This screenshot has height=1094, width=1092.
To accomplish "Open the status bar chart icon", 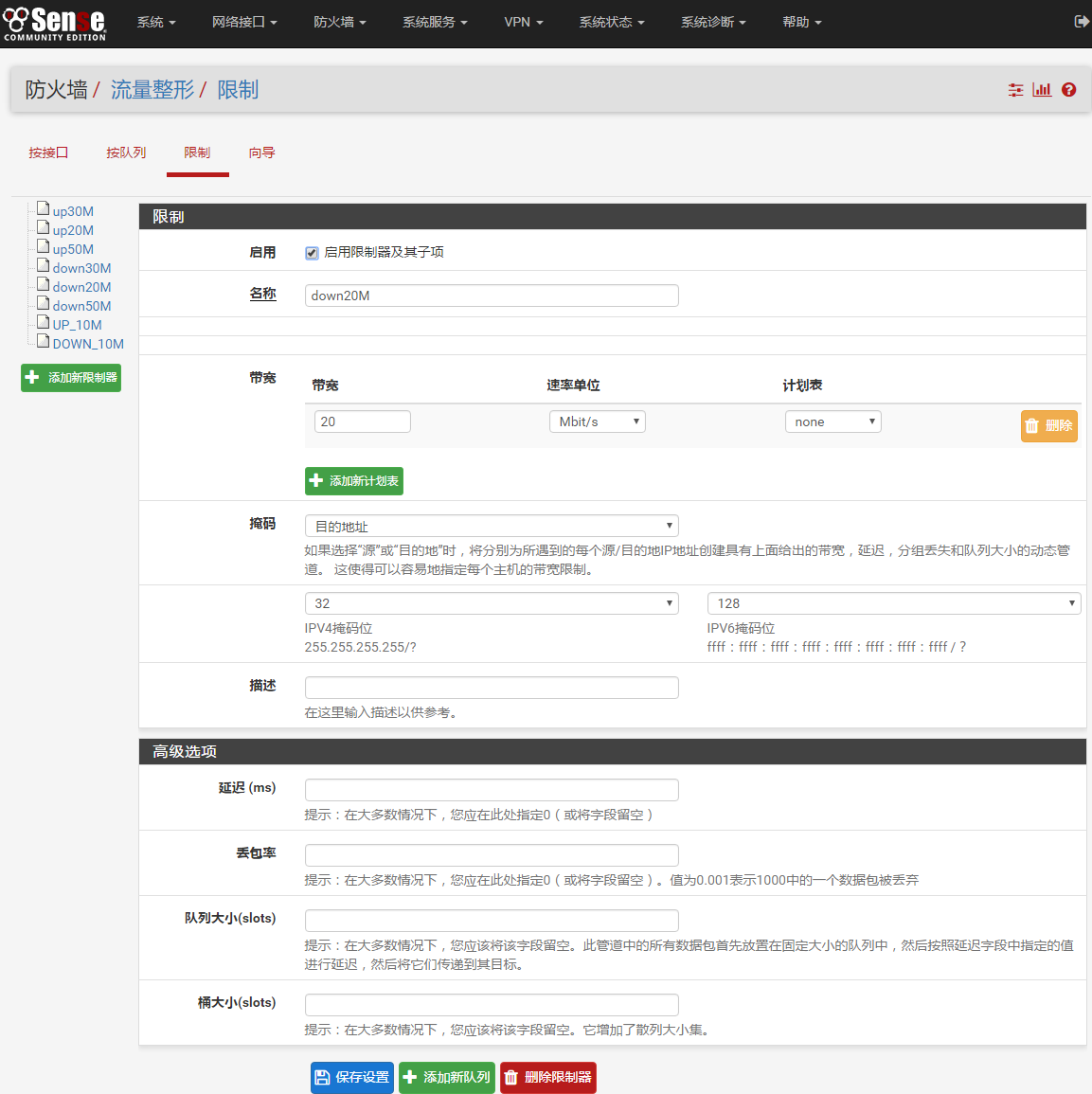I will coord(1042,90).
